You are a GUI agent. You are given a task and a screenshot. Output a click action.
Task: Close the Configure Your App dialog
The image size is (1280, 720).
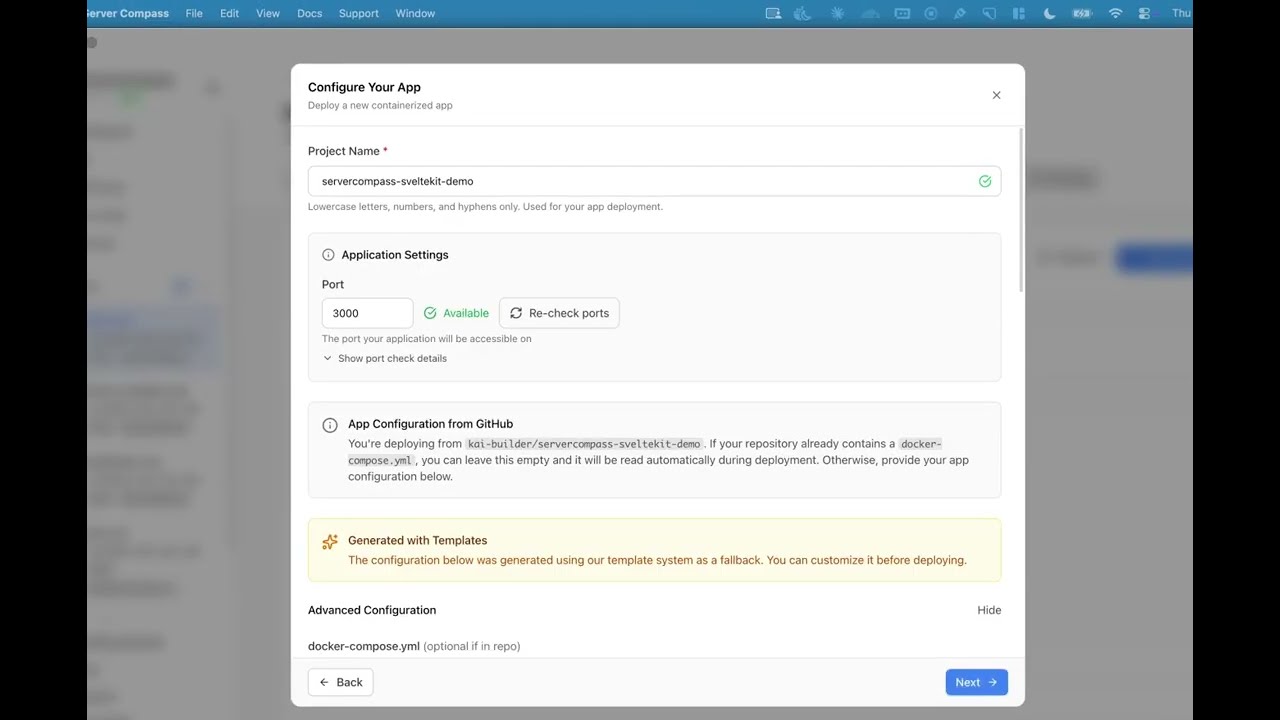(x=996, y=95)
